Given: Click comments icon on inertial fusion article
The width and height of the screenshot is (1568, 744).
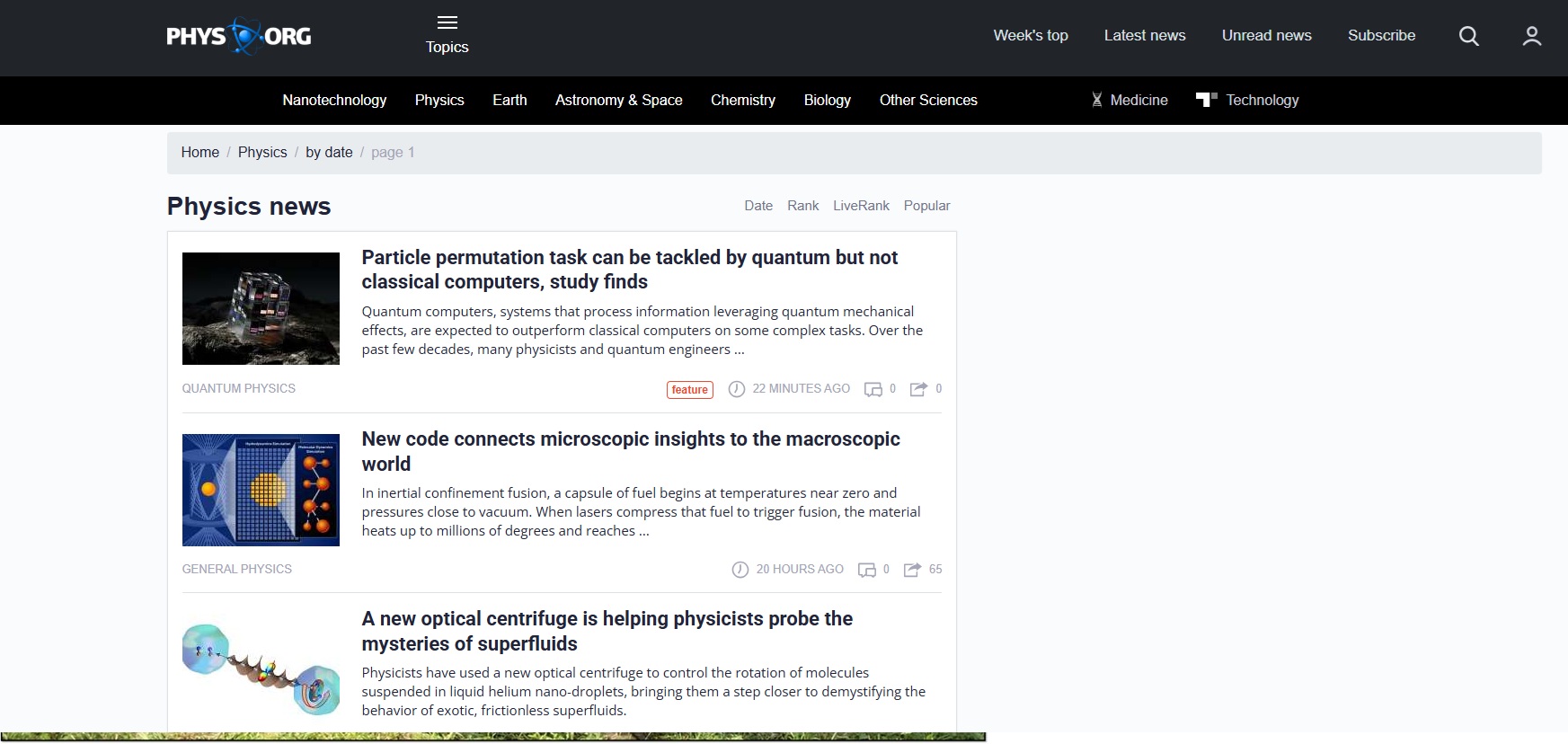Looking at the screenshot, I should coord(866,570).
